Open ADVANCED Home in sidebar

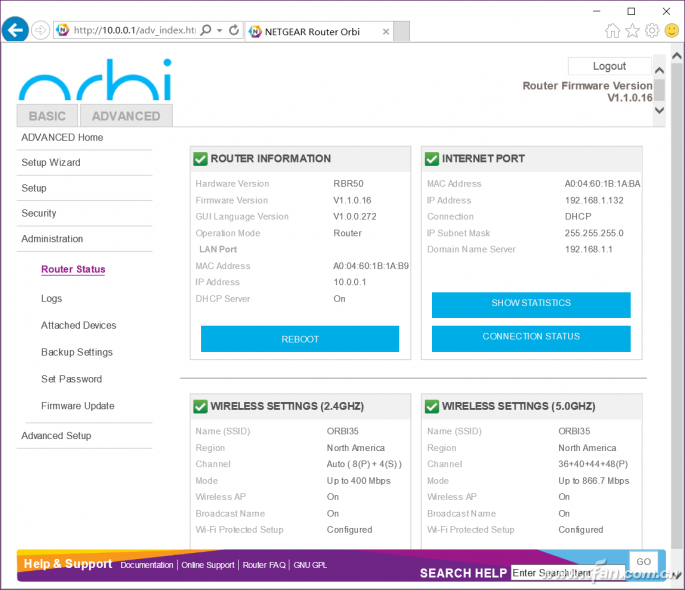coord(62,138)
